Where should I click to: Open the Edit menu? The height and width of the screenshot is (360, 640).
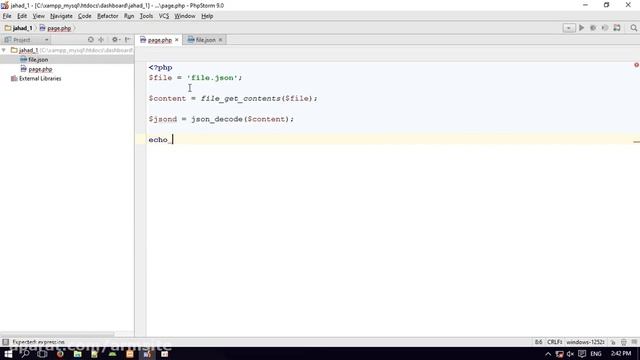pos(22,16)
